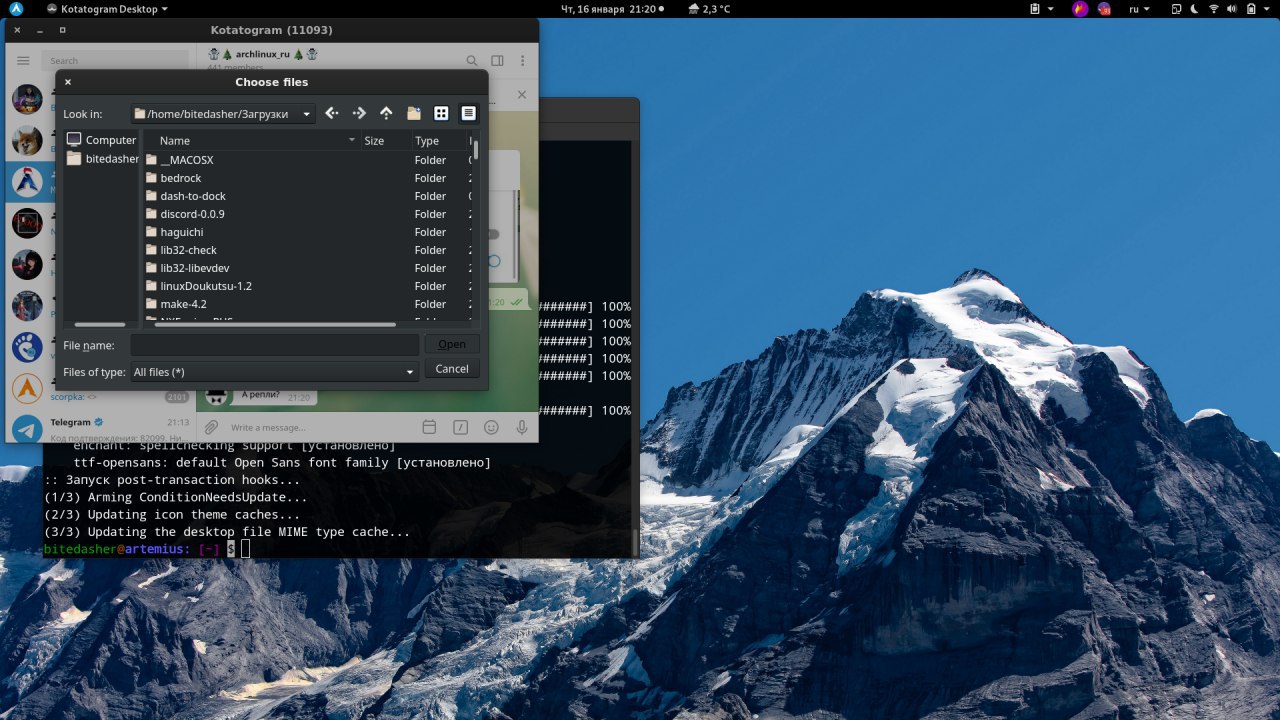
Task: Click the Write a message field
Action: click(320, 427)
